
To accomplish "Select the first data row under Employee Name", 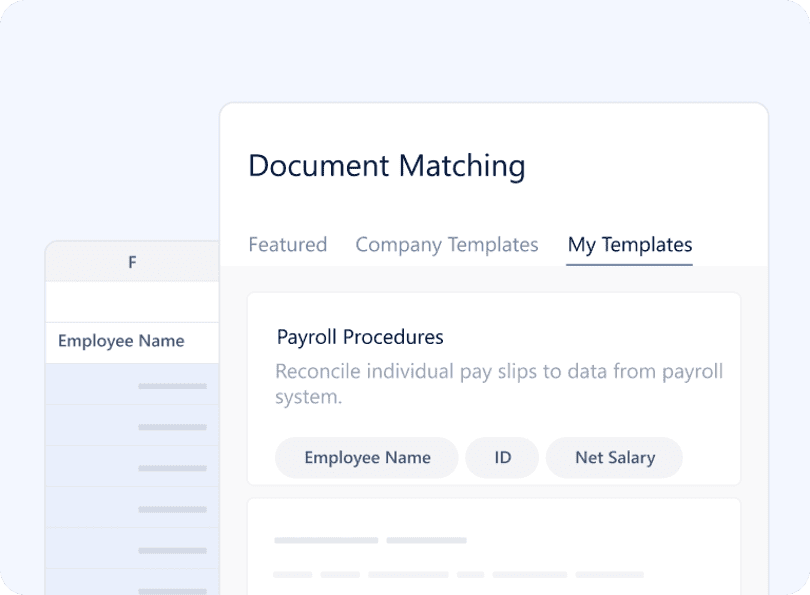I will pyautogui.click(x=132, y=384).
